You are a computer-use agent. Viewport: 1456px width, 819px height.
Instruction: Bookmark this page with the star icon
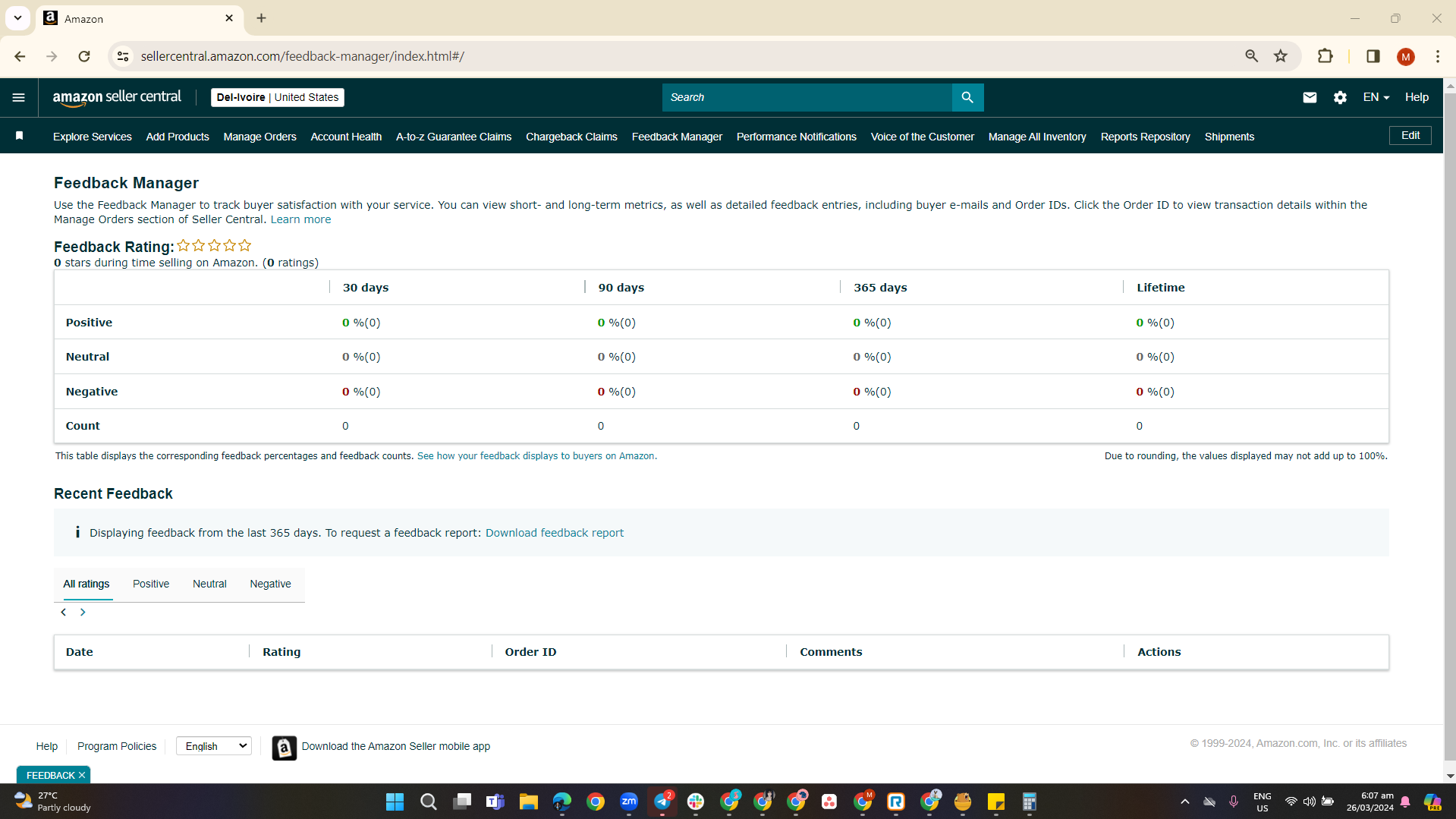tap(1281, 56)
